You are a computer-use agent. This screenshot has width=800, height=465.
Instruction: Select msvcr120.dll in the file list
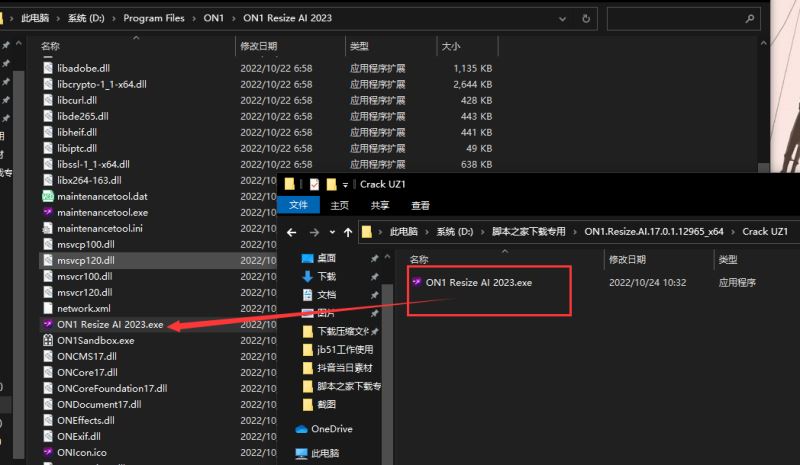click(x=85, y=292)
